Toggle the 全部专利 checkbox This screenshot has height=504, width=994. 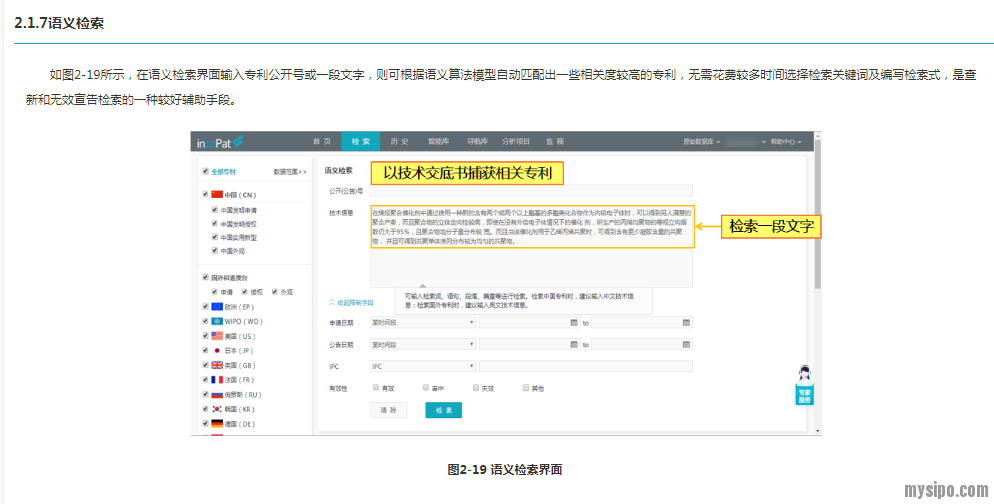tap(204, 172)
